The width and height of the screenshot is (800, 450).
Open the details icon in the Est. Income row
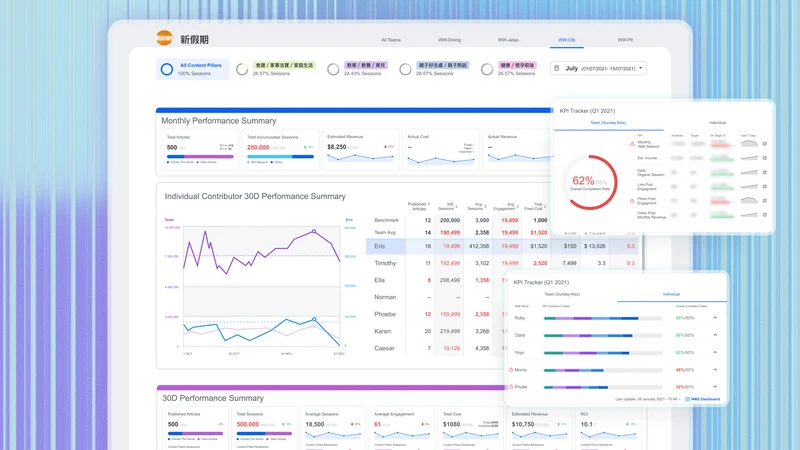pyautogui.click(x=765, y=158)
